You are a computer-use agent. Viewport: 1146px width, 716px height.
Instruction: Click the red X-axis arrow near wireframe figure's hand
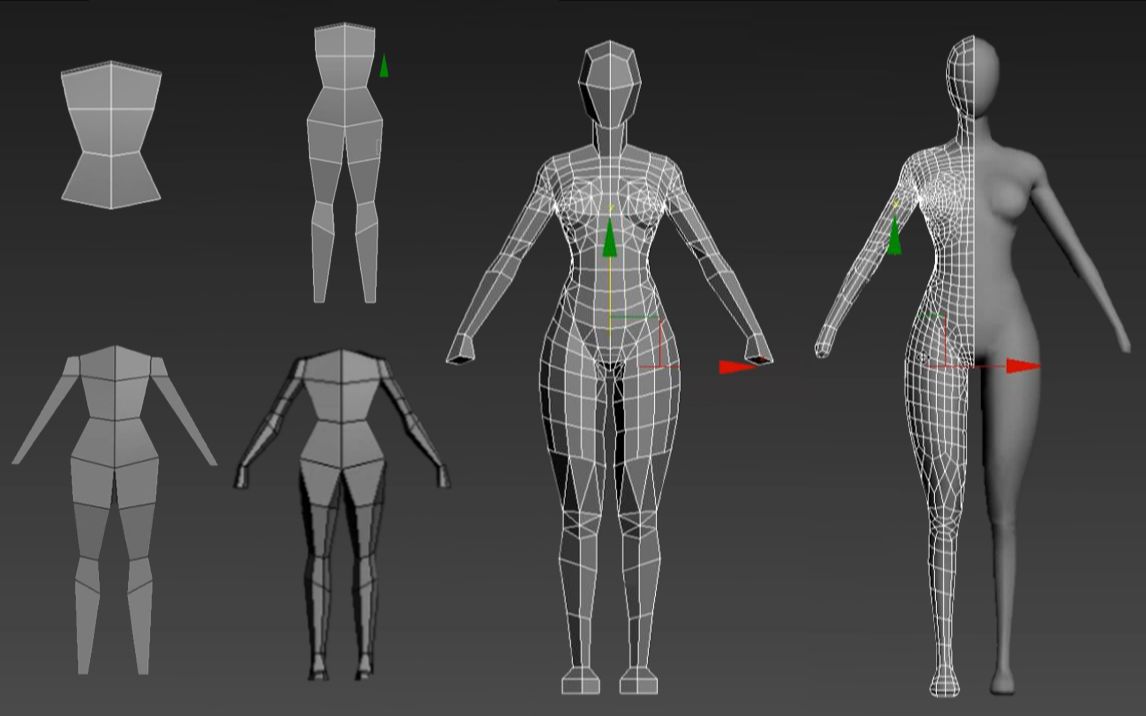point(738,368)
